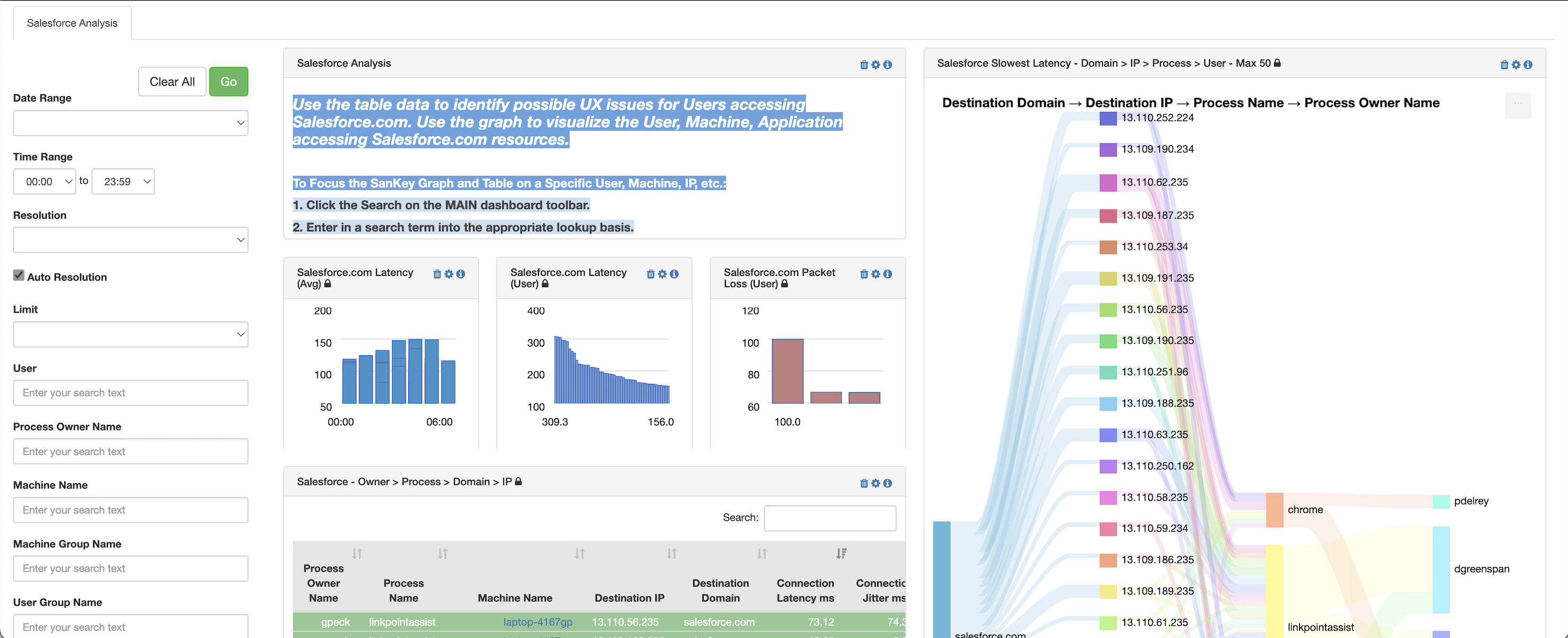Screen dimensions: 1568x638
Task: Click the tallest Packet Loss chart bar
Action: pos(788,371)
